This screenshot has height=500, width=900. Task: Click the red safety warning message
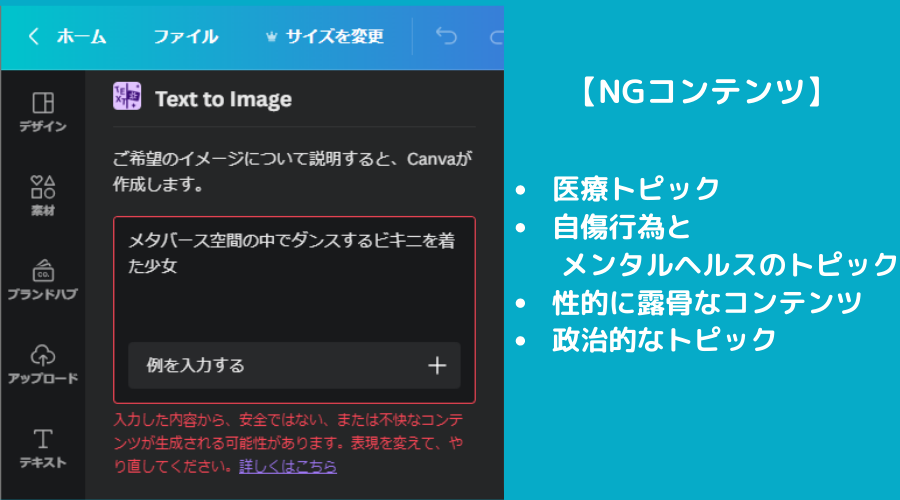click(288, 443)
